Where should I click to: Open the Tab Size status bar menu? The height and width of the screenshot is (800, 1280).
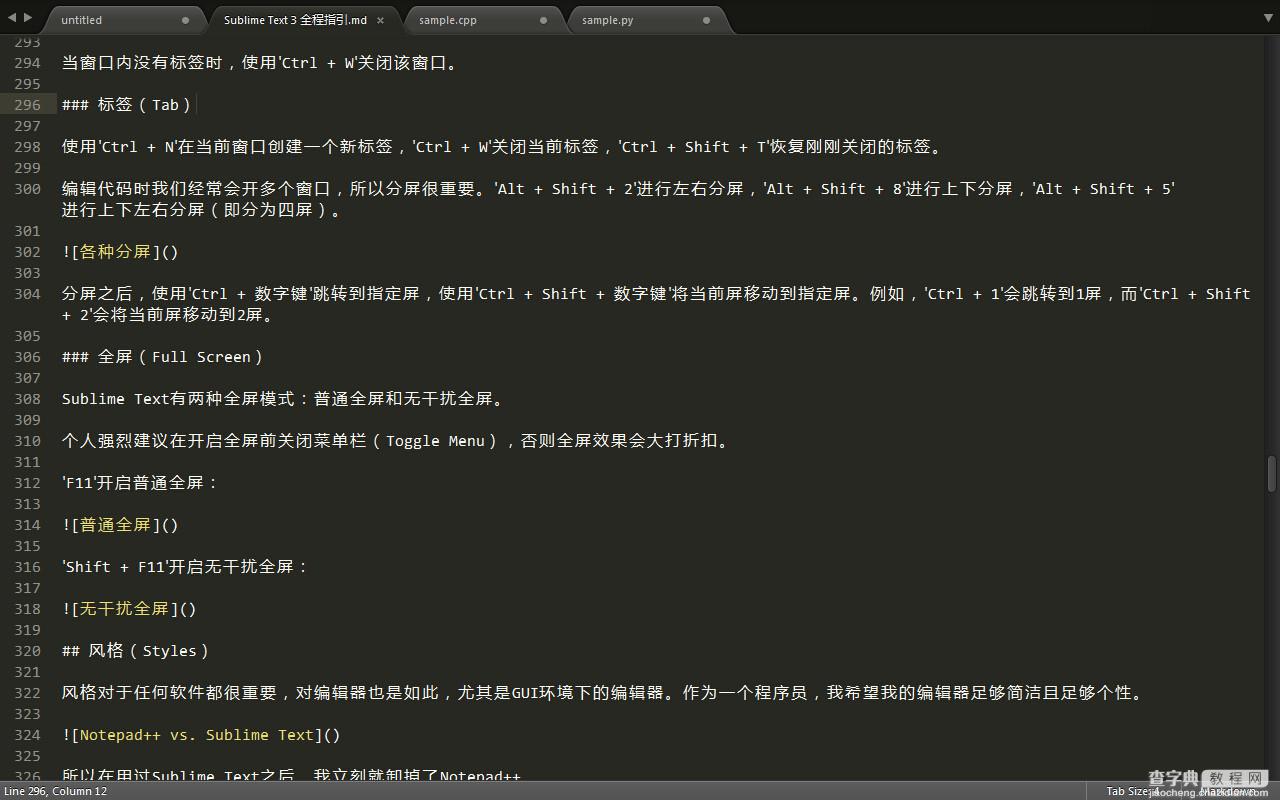pos(1132,791)
